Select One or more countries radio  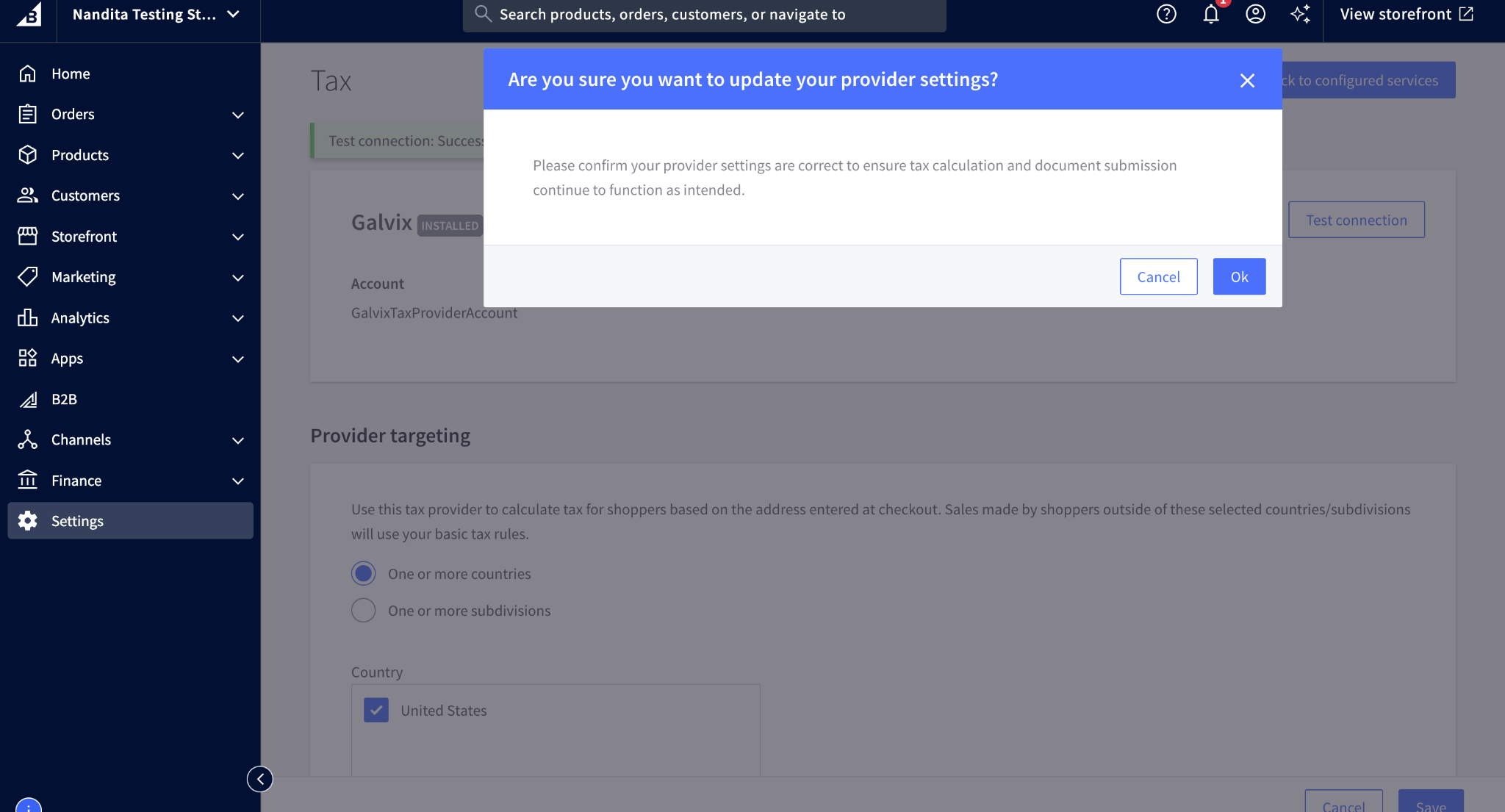(x=363, y=573)
